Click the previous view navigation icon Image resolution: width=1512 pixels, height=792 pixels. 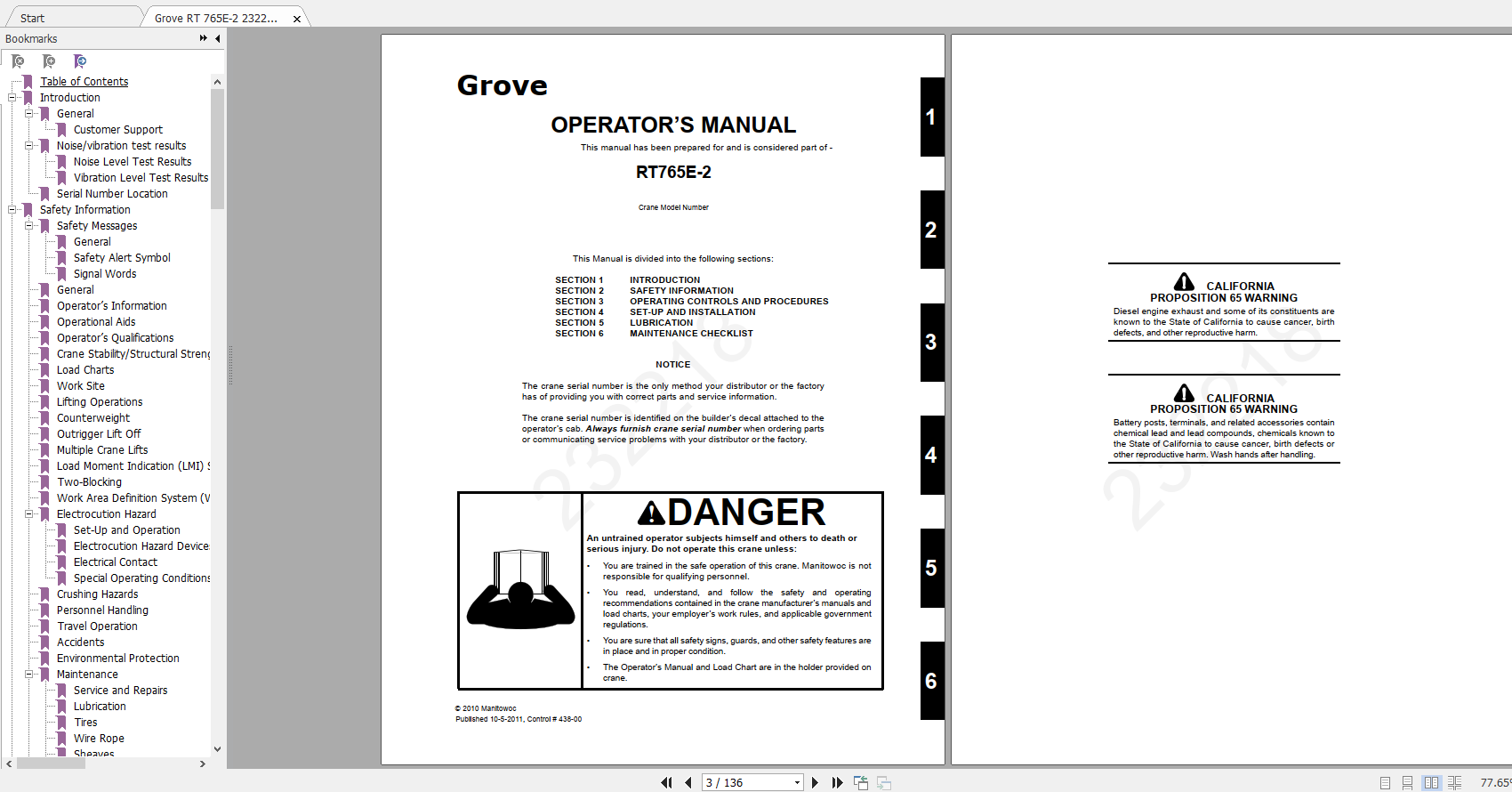pos(861,782)
